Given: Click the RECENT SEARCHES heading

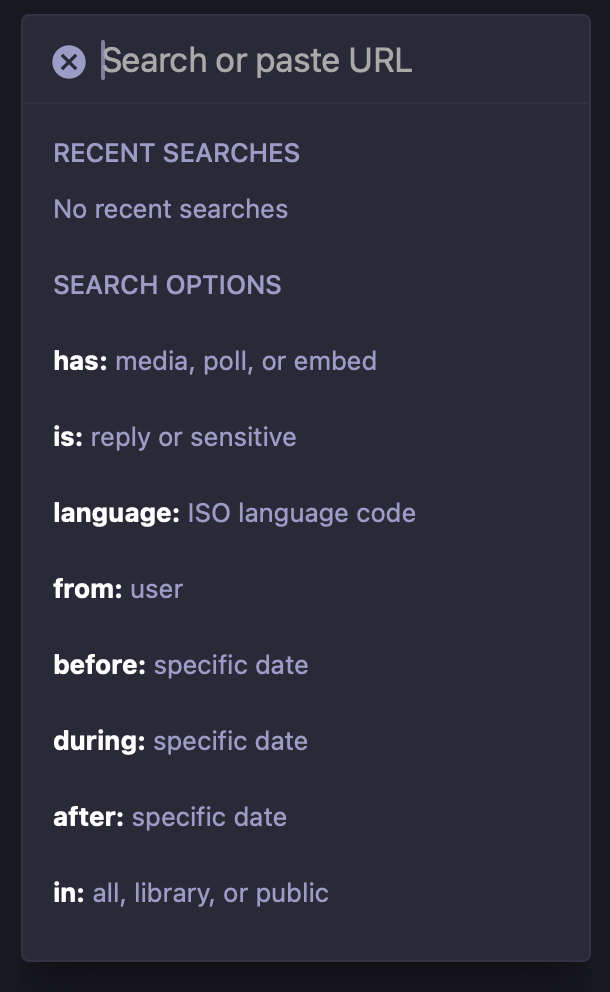Looking at the screenshot, I should (177, 153).
